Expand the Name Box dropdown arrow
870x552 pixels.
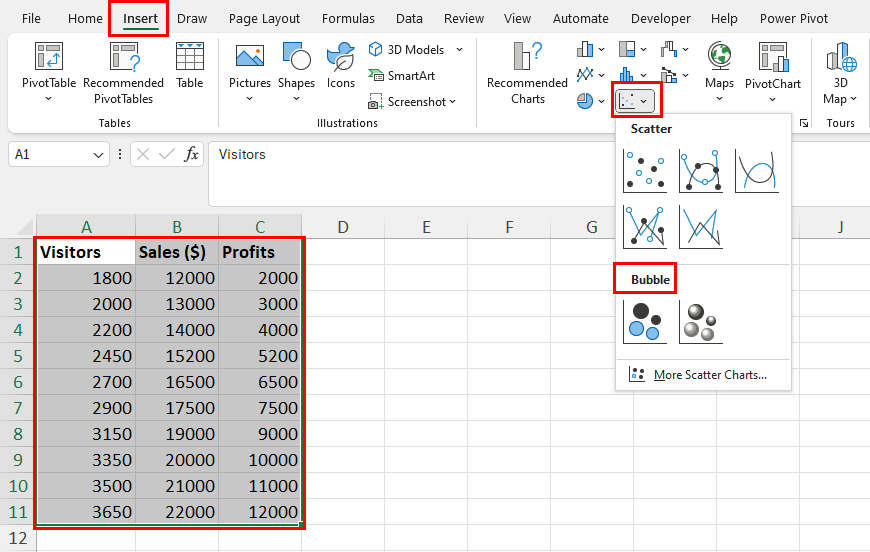[98, 155]
